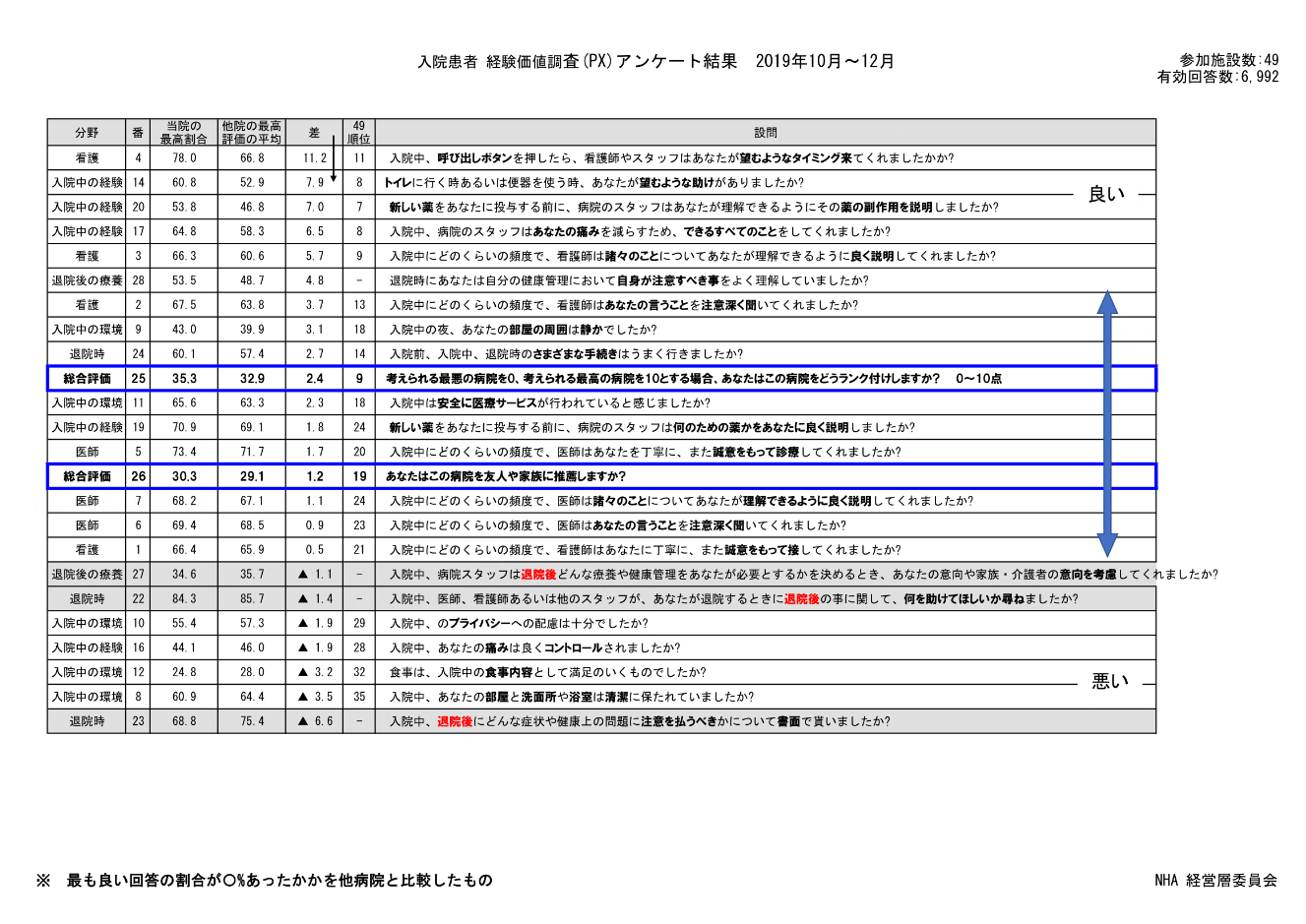Click the value 39.9
The image size is (1306, 924).
(252, 330)
